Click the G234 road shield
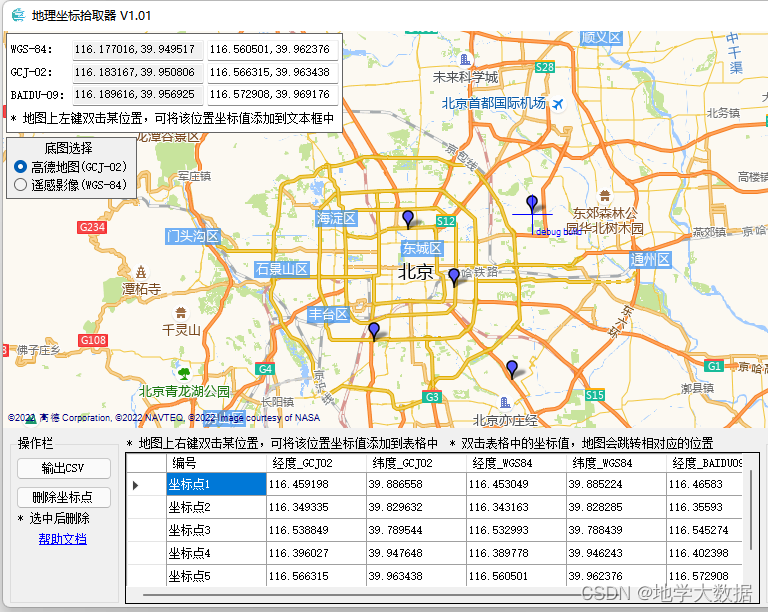768x612 pixels. [x=92, y=227]
